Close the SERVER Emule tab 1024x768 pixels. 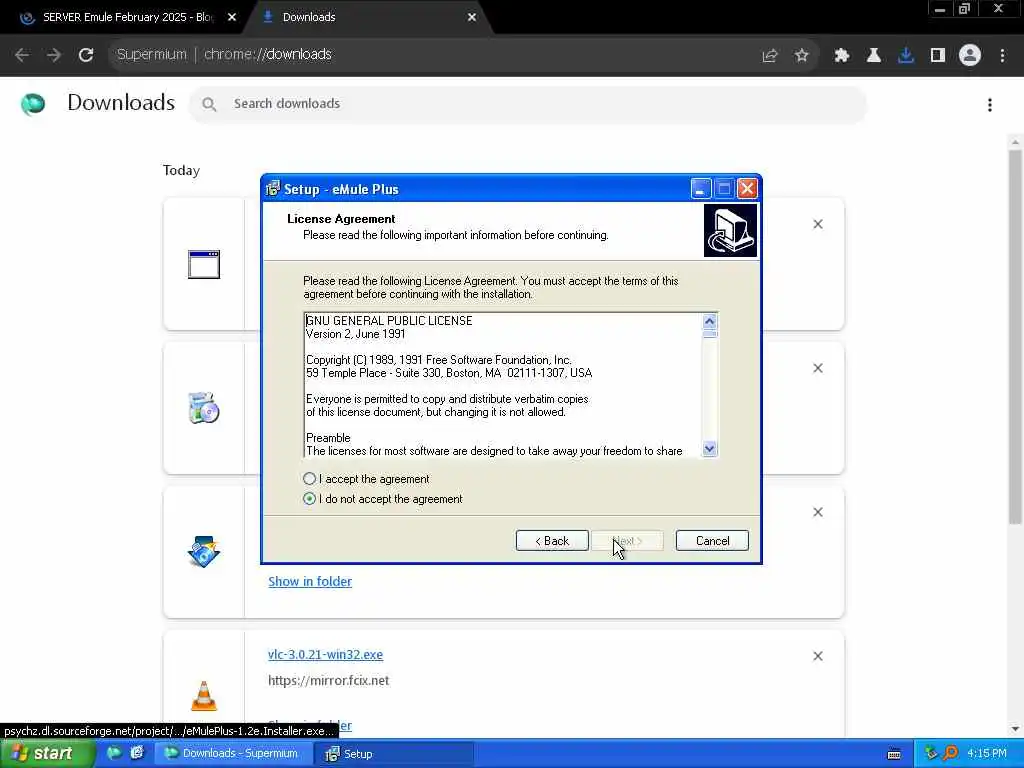(x=232, y=18)
